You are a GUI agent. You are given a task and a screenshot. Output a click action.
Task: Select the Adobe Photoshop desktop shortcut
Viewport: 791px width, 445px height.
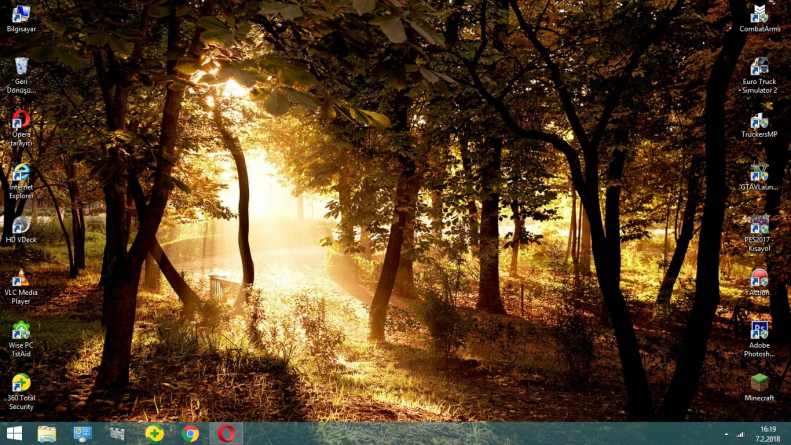coord(759,340)
